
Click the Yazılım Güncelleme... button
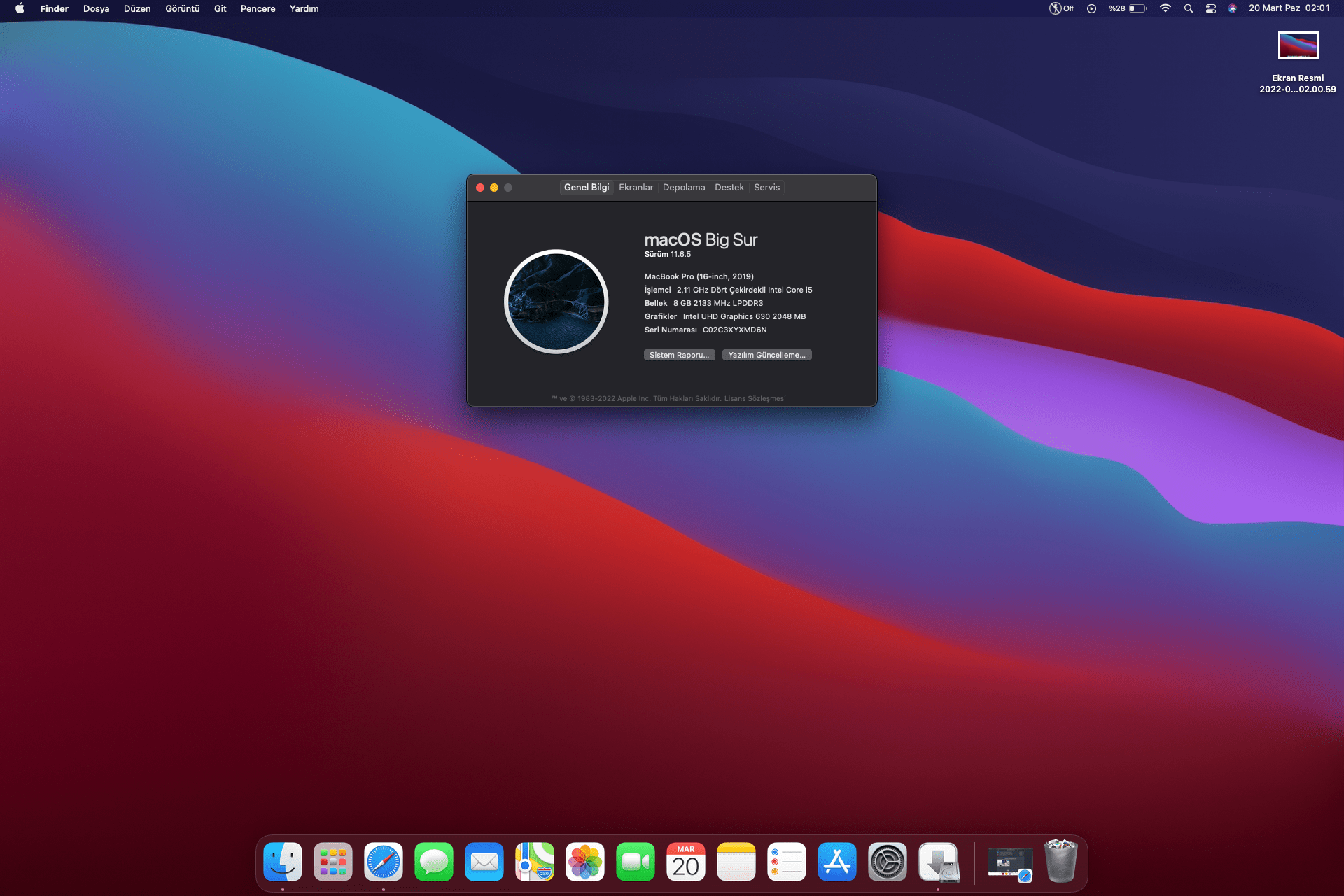(766, 355)
